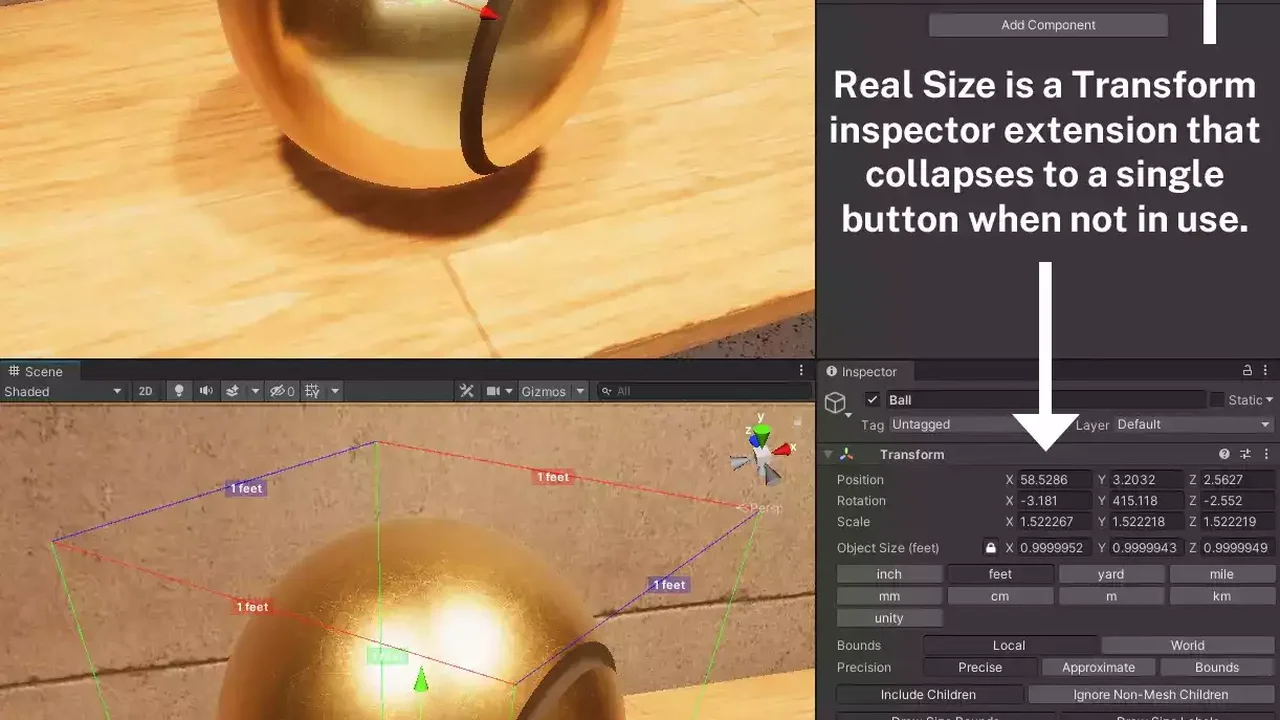Screen dimensions: 1280x720
Task: Enable the Static checkbox
Action: pos(1217,400)
